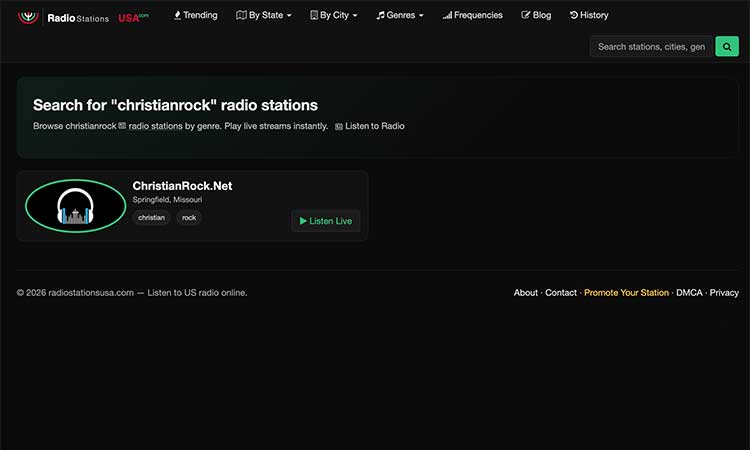
Task: Open the Contact footer link
Action: 561,293
